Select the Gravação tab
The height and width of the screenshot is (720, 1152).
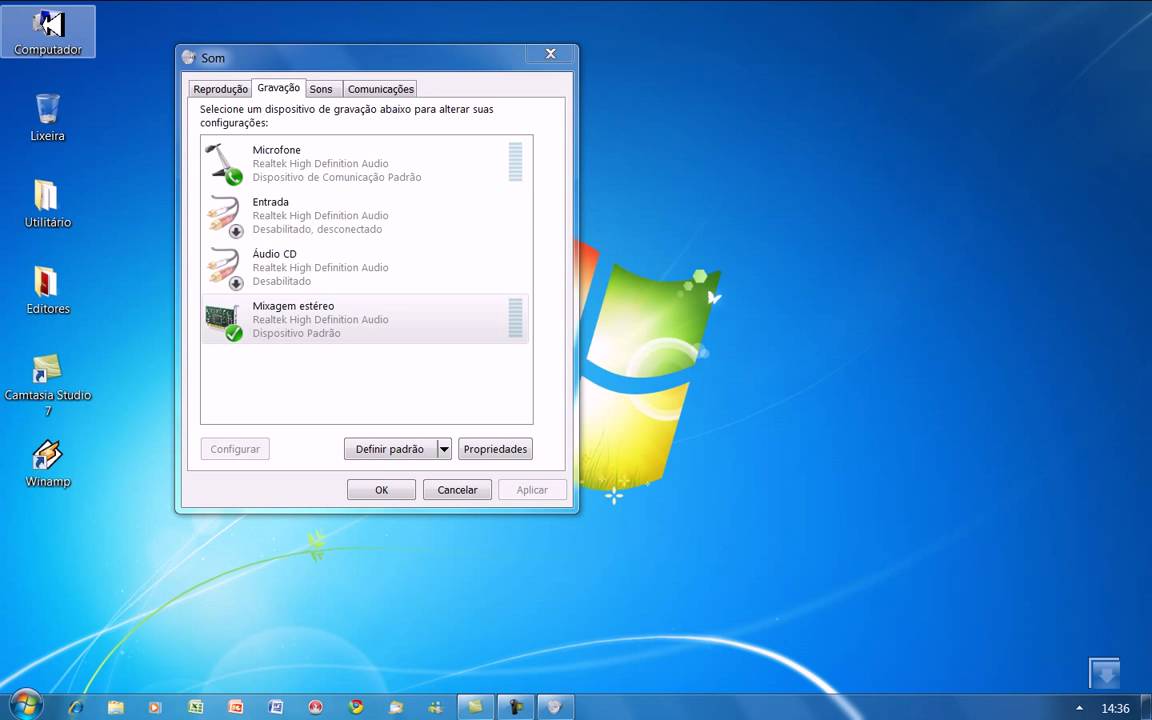click(278, 87)
